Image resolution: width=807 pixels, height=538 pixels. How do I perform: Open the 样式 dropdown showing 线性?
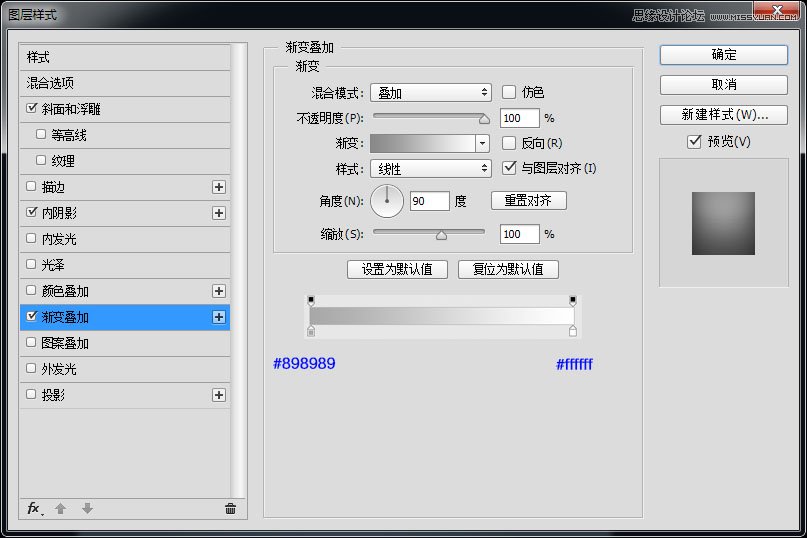pyautogui.click(x=431, y=168)
